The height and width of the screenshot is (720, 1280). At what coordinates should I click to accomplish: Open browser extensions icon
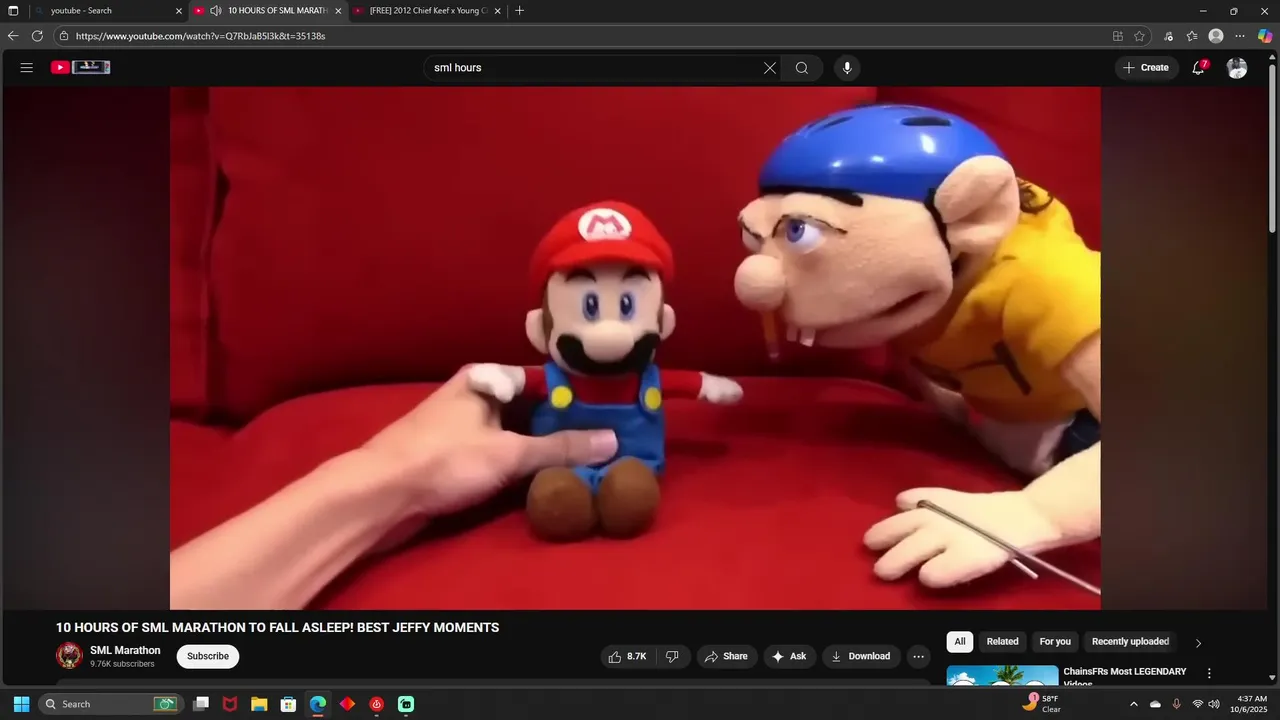(1169, 36)
